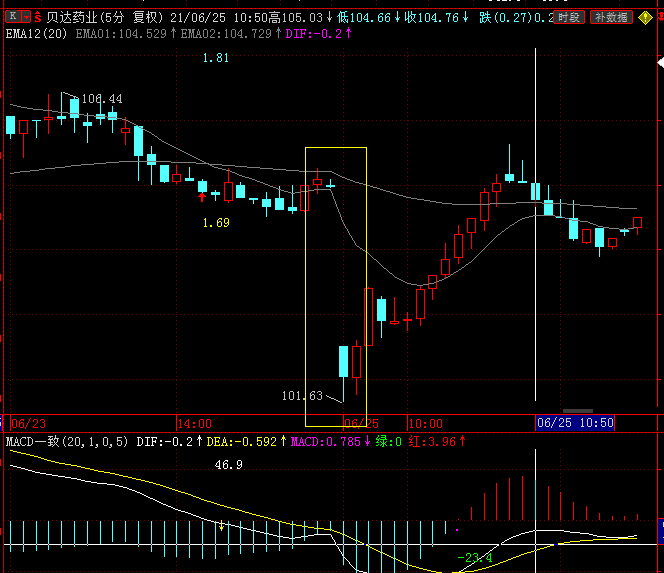This screenshot has width=664, height=573.
Task: Click the green 绿:0 value
Action: click(388, 442)
